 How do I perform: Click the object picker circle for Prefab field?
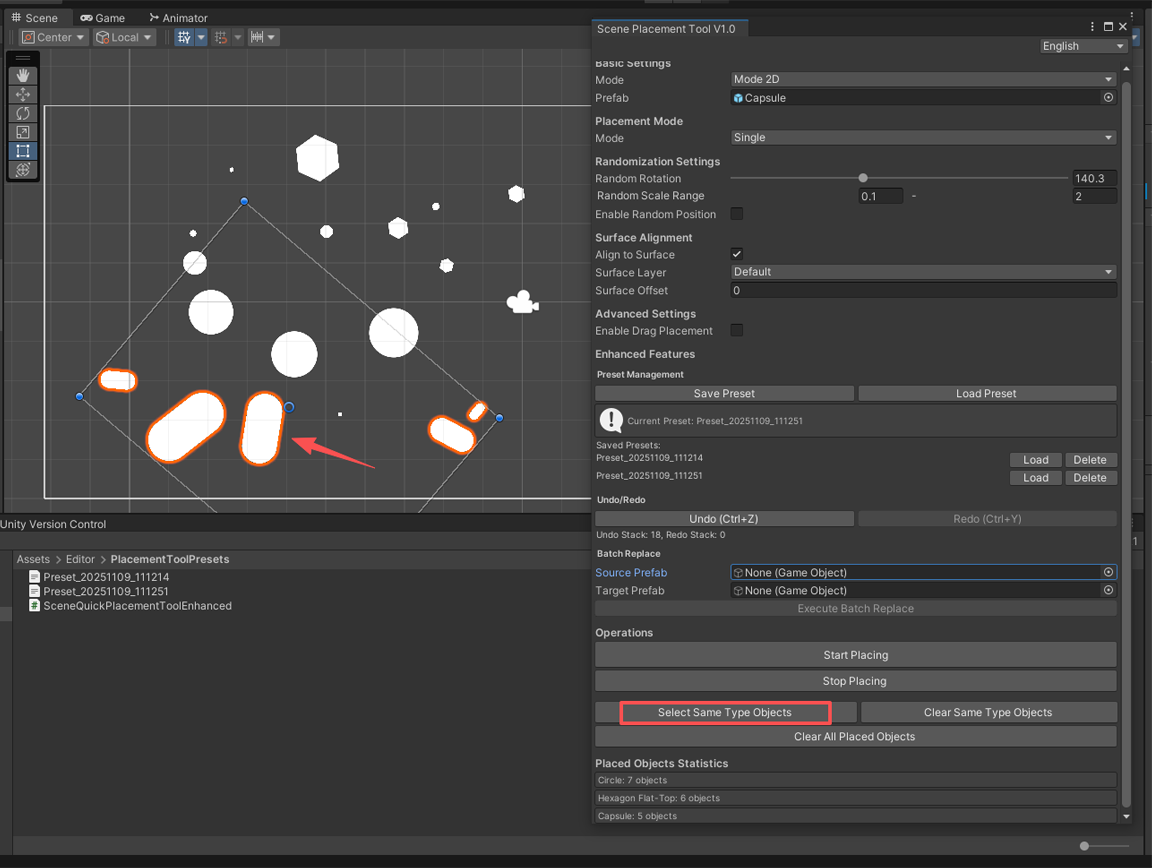point(1108,98)
